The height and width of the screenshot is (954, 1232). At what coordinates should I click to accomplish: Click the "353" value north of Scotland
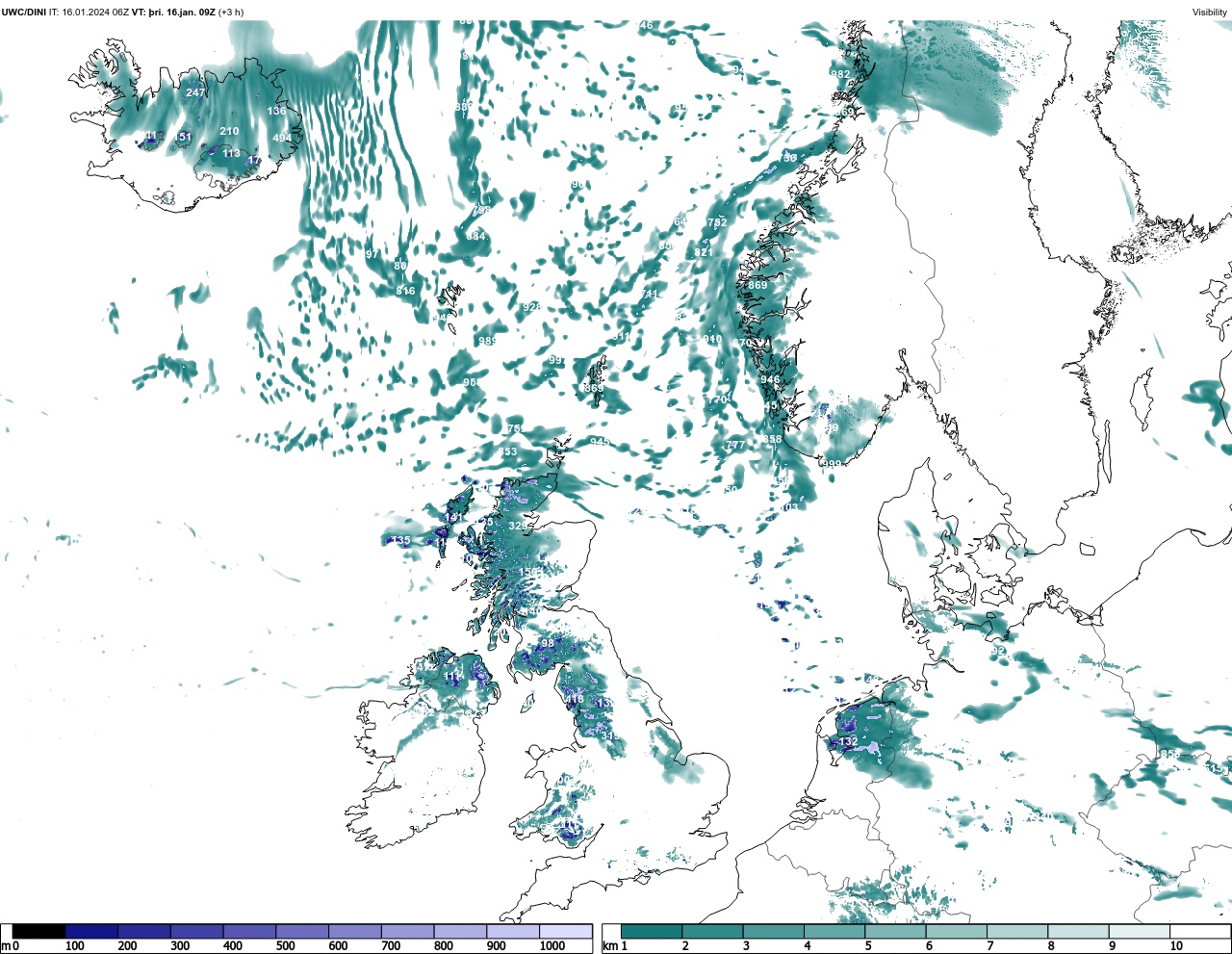pos(507,451)
